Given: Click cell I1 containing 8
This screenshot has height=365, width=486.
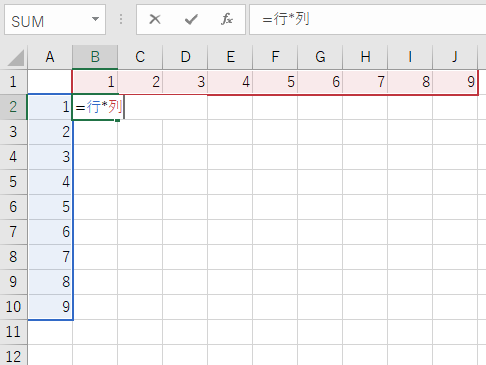Looking at the screenshot, I should [x=410, y=82].
